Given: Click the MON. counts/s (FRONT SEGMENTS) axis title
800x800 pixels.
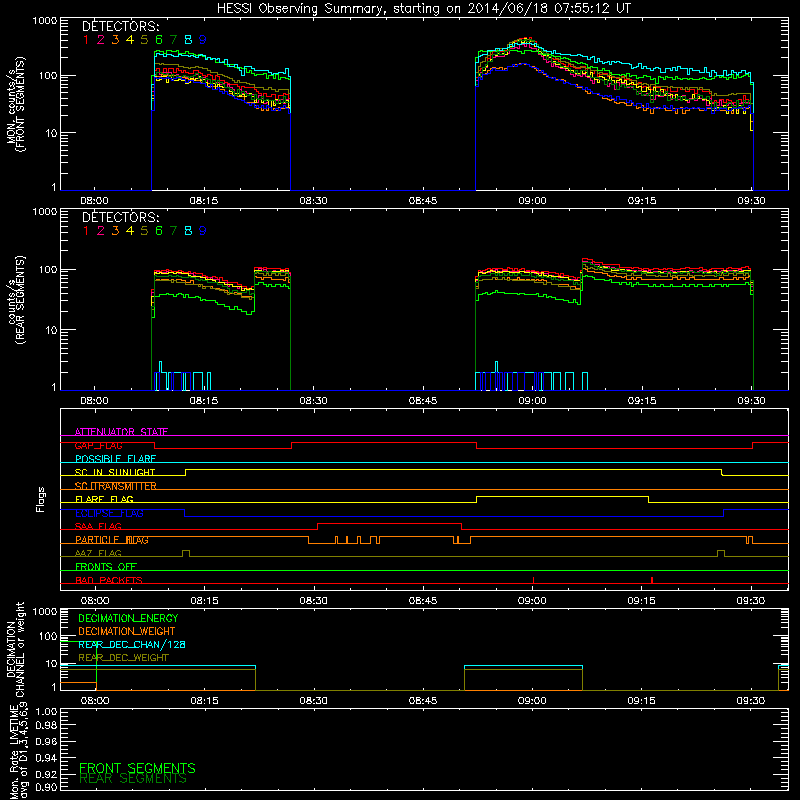Looking at the screenshot, I should tap(15, 105).
